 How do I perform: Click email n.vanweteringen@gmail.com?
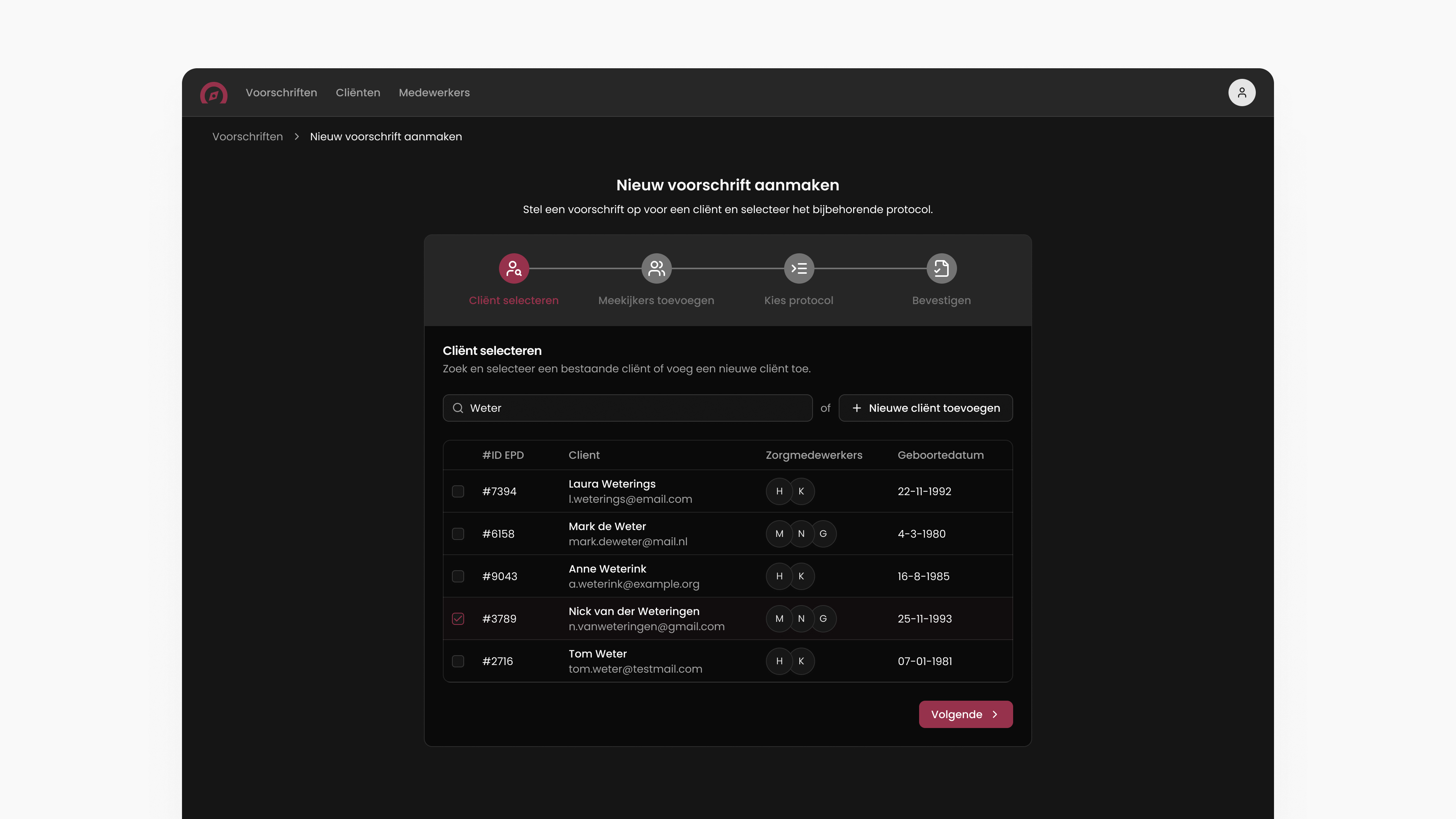[646, 626]
